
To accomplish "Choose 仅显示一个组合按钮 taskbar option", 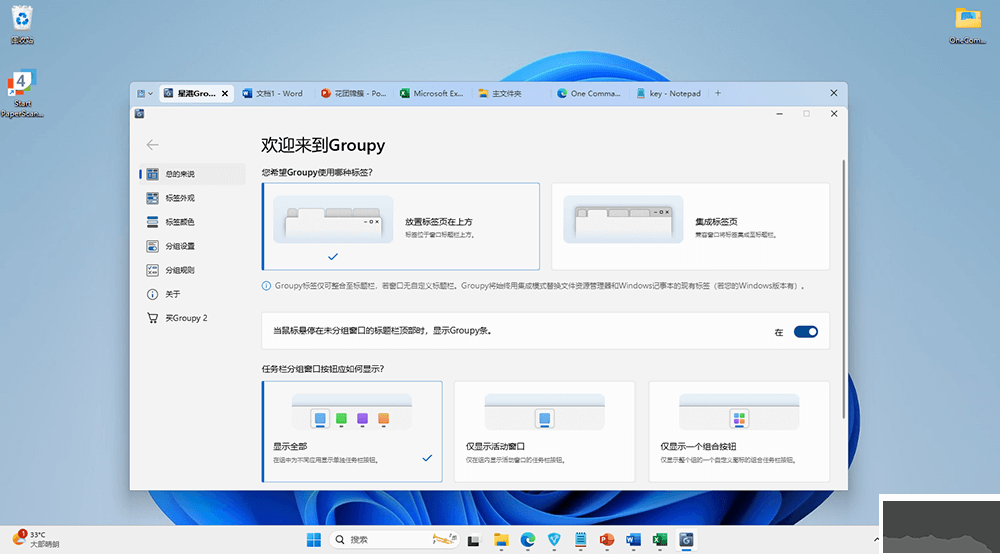I will pos(739,432).
